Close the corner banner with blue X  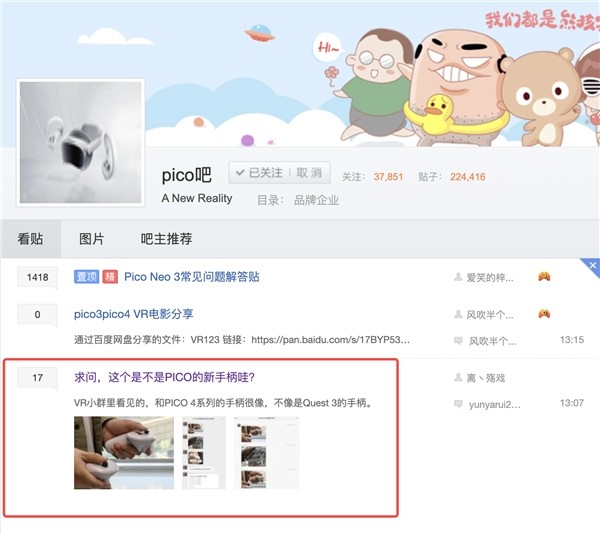[x=593, y=265]
